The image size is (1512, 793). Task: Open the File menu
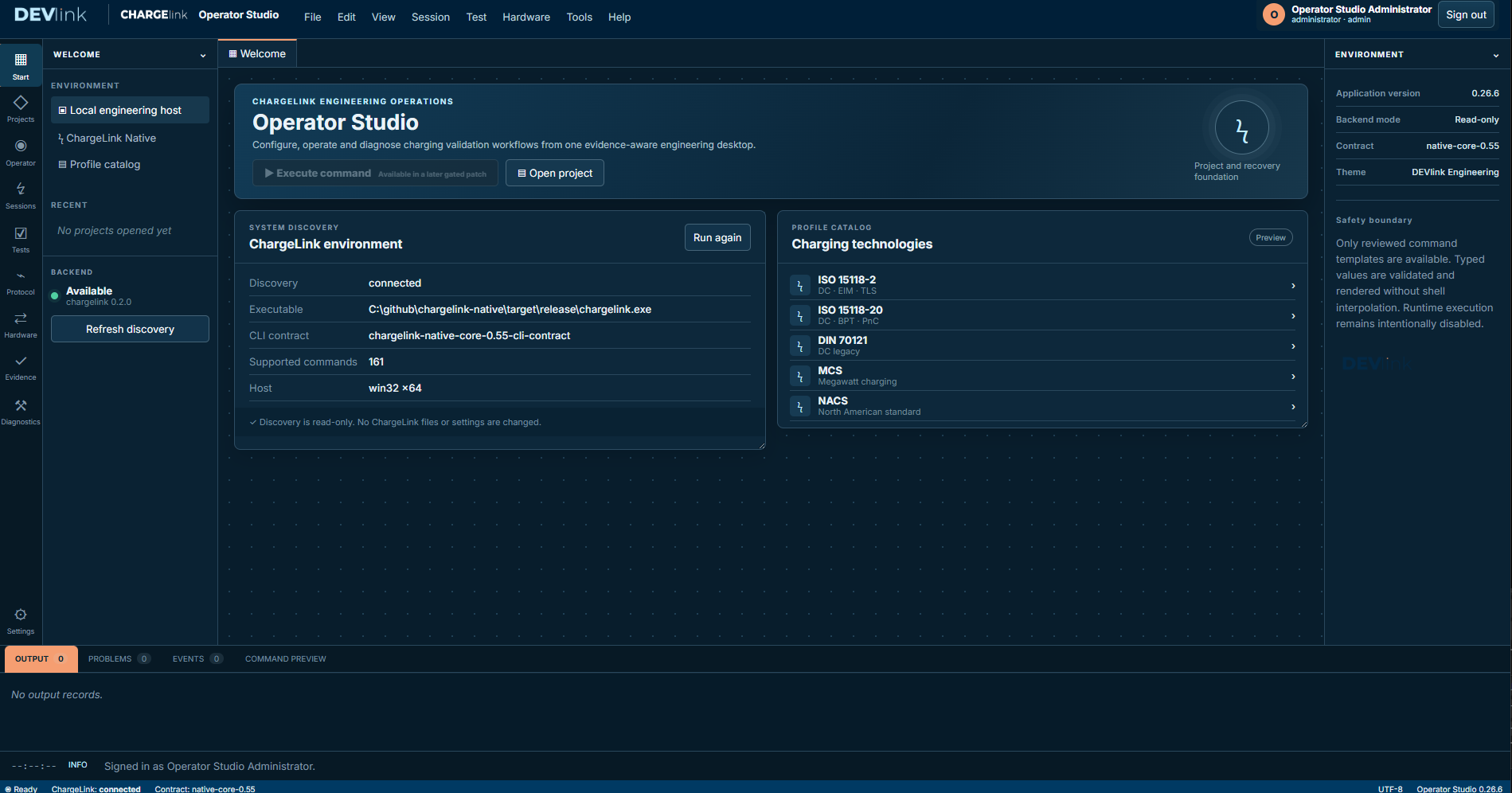(313, 17)
